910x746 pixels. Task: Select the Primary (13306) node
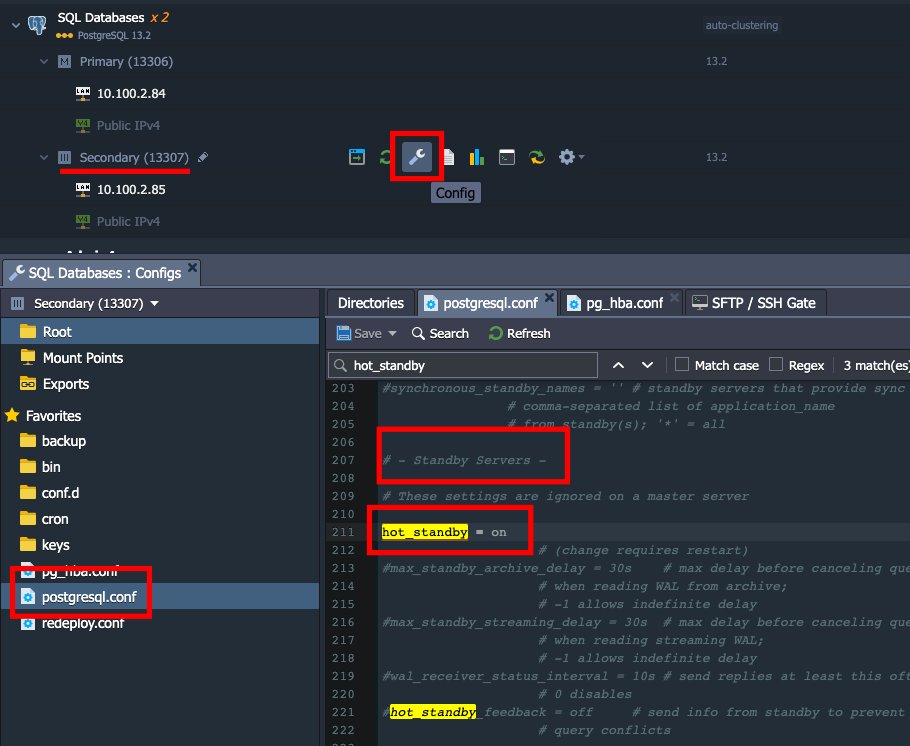(126, 62)
